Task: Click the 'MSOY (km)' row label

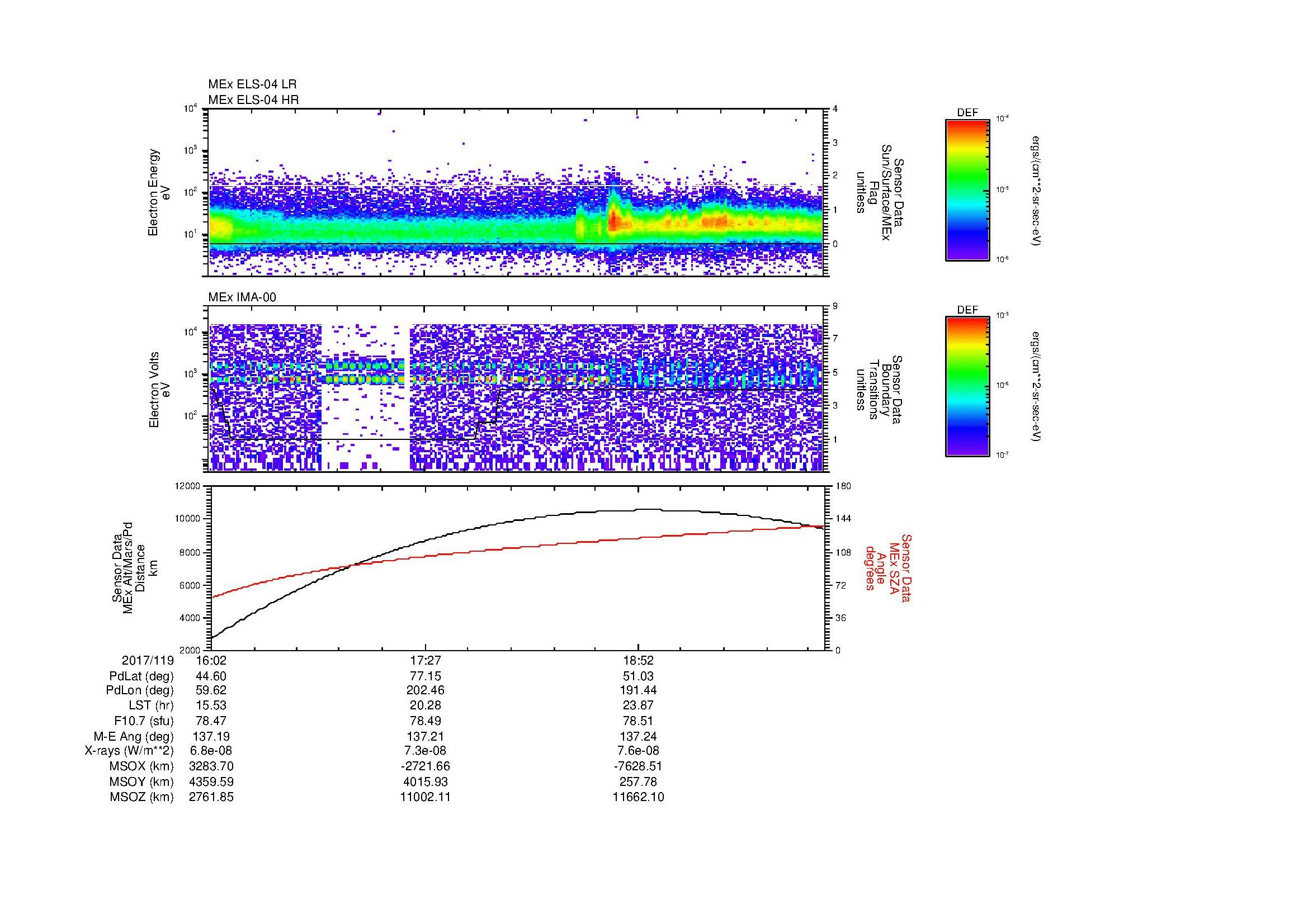Action: [x=142, y=781]
